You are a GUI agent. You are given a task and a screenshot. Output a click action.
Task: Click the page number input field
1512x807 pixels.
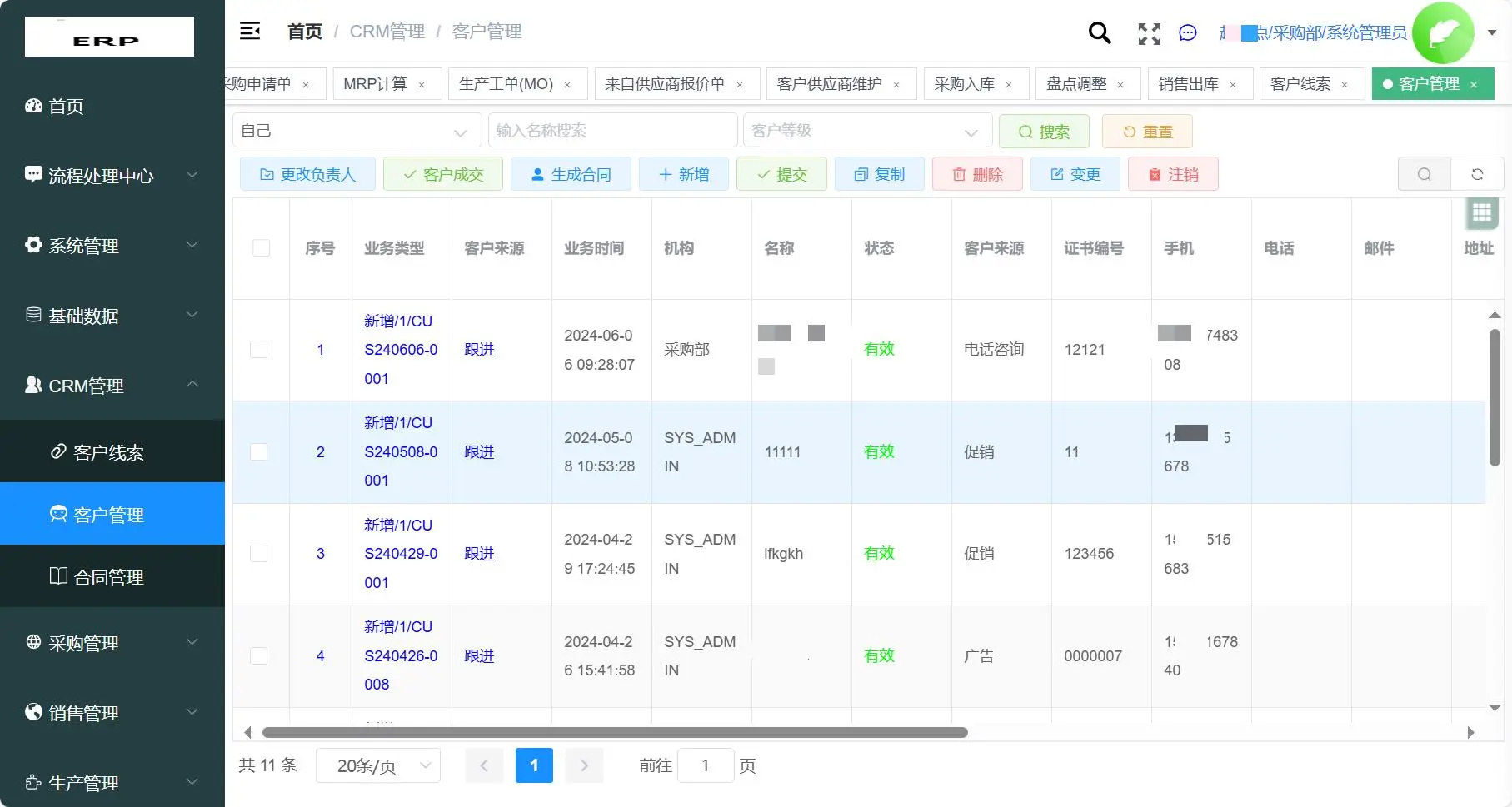pyautogui.click(x=706, y=765)
